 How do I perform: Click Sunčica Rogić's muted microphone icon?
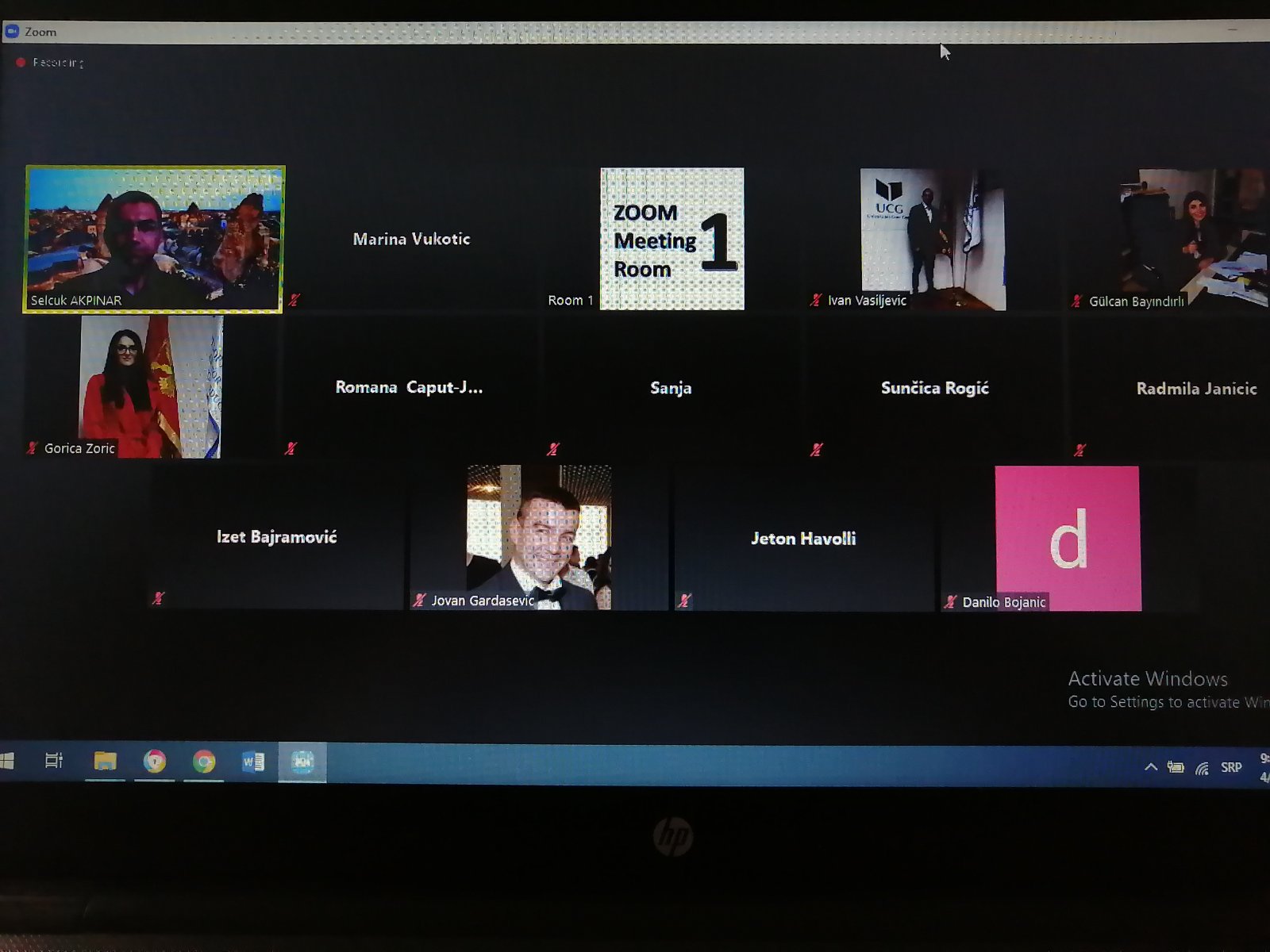point(816,450)
